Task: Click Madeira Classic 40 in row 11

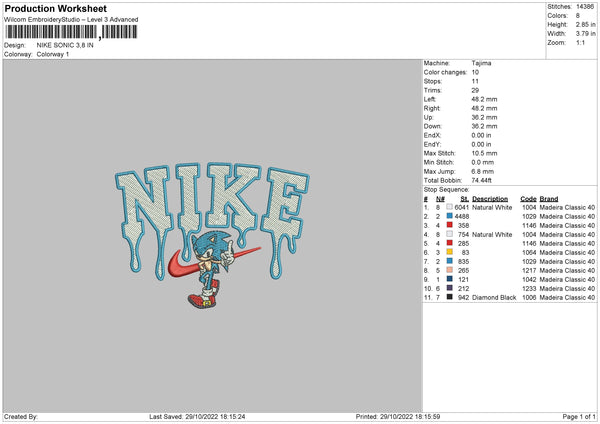Action: [x=567, y=297]
